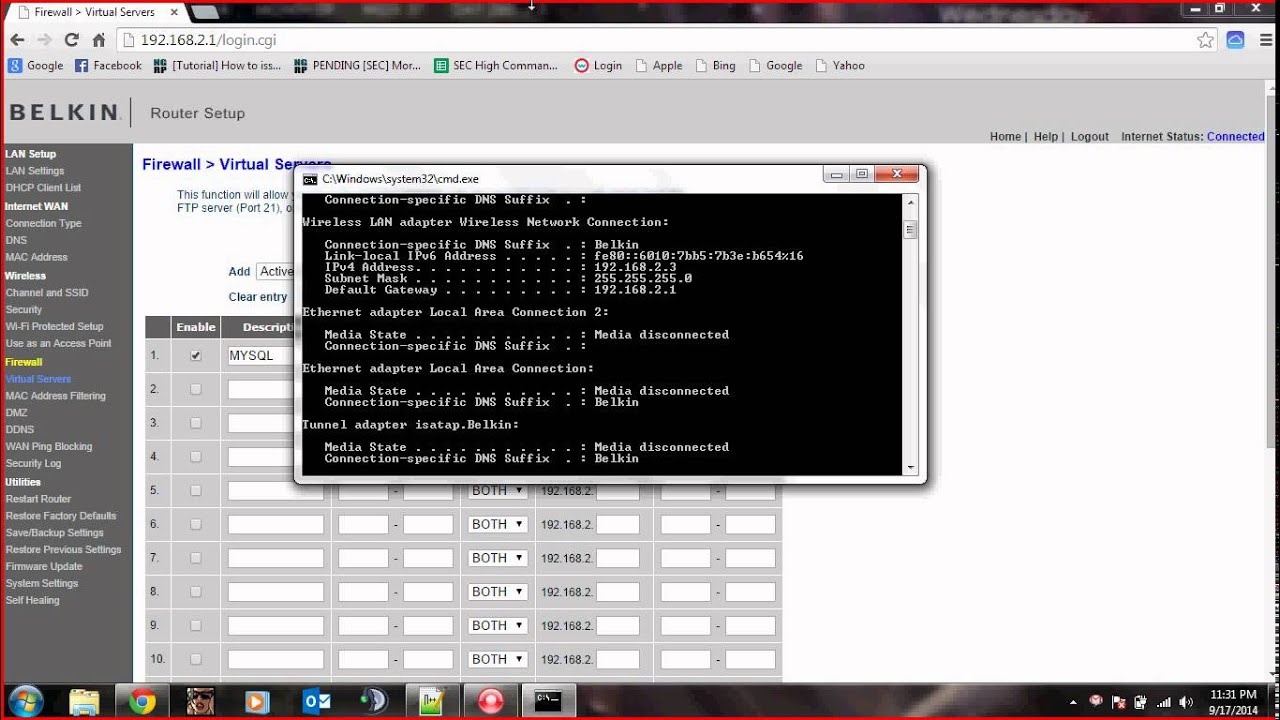
Task: Open the SEC High Command bookmark
Action: [496, 65]
